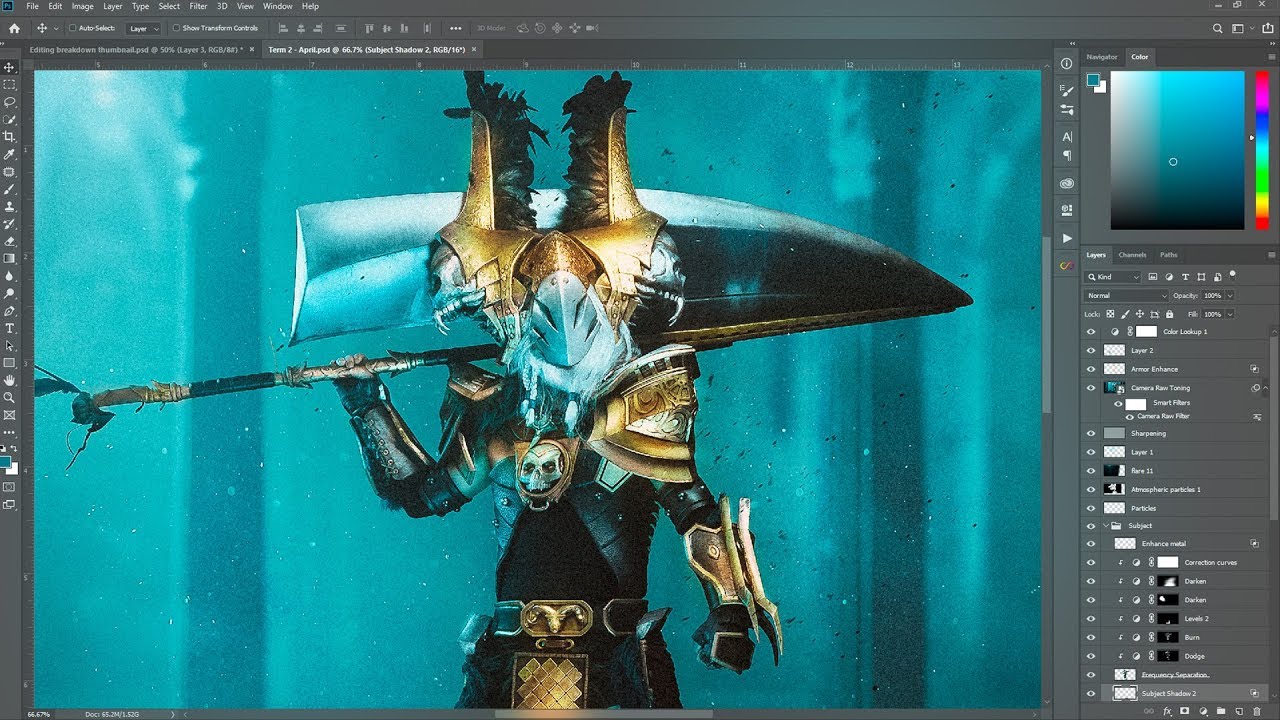Open the Filter menu

[x=198, y=6]
